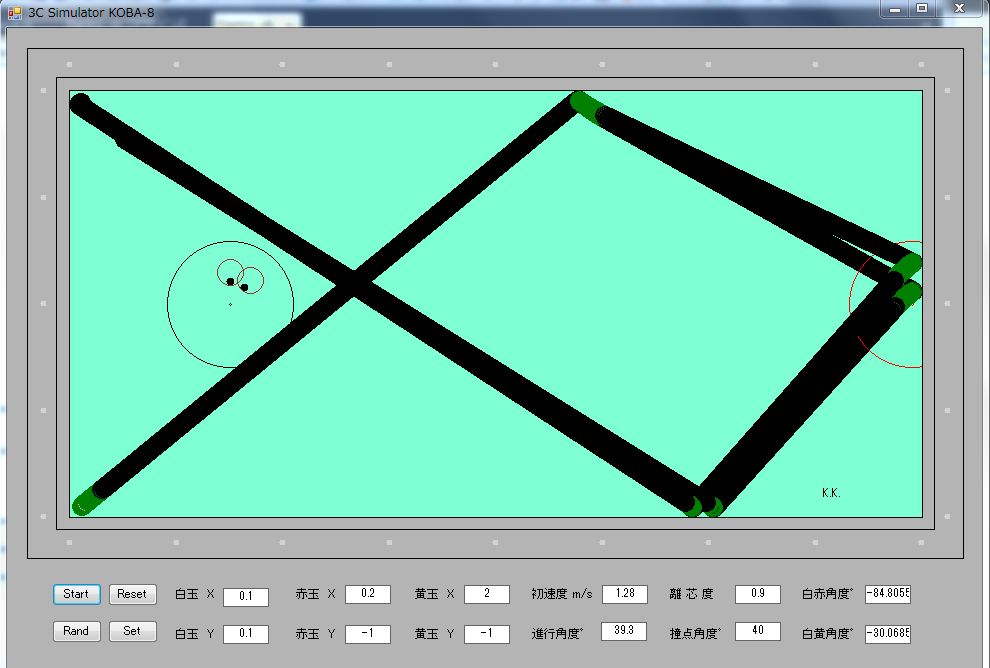Click the K.K. text on table
The height and width of the screenshot is (668, 990).
coord(831,493)
